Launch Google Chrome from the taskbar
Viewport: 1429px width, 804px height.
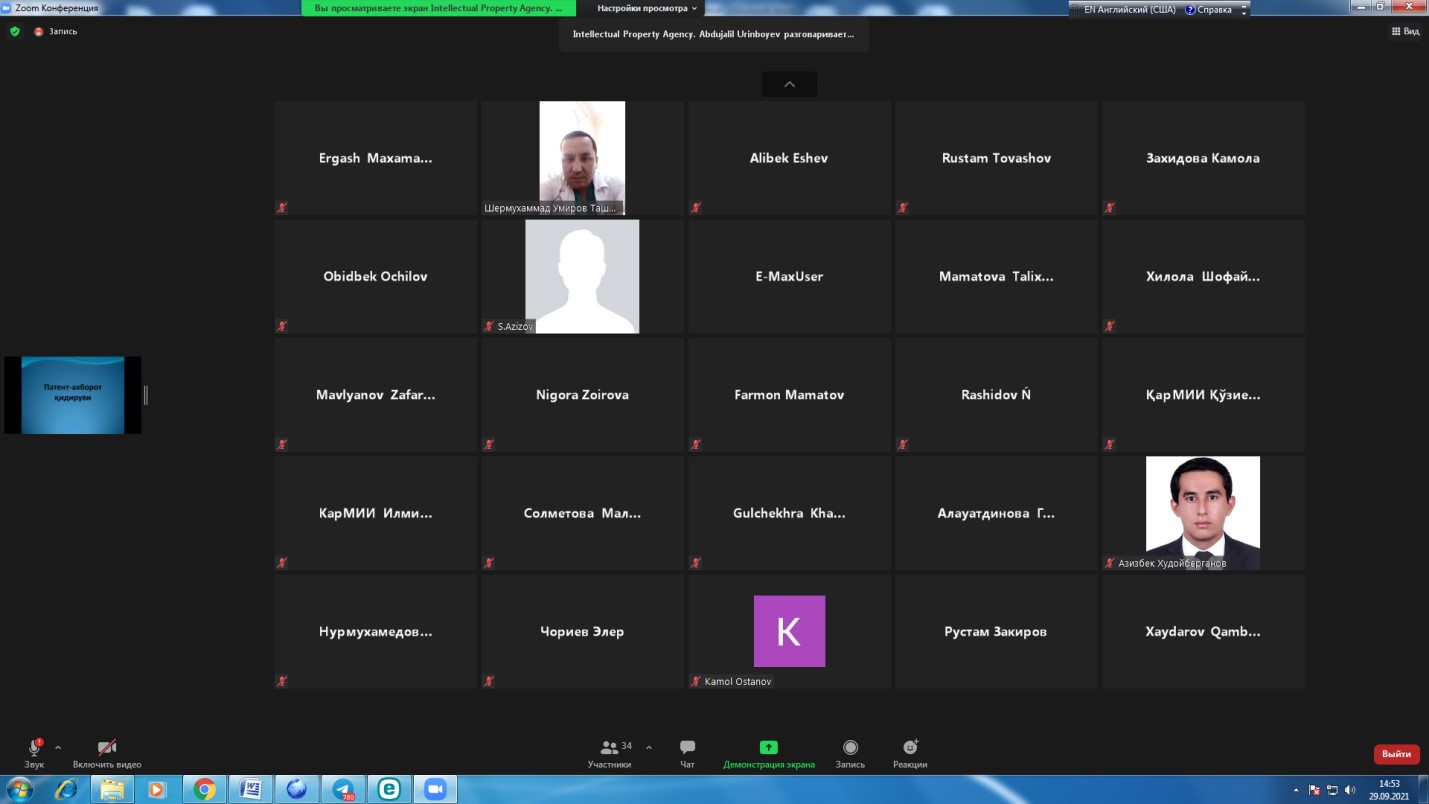point(204,789)
